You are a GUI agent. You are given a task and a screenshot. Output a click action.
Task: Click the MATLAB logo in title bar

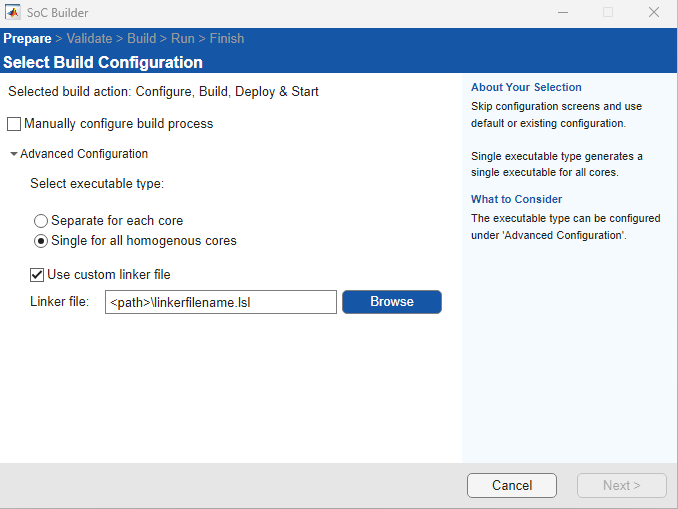click(x=14, y=13)
